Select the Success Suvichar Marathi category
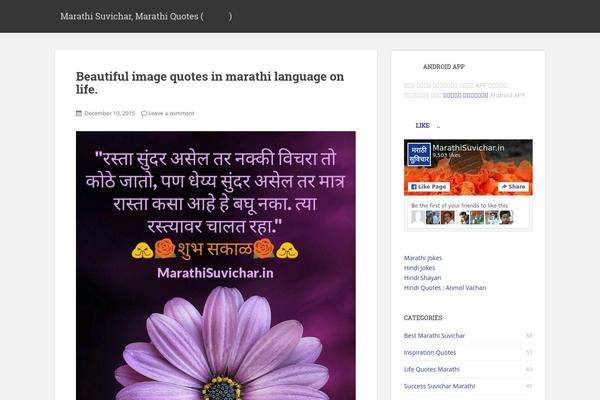600x400 pixels. tap(439, 386)
